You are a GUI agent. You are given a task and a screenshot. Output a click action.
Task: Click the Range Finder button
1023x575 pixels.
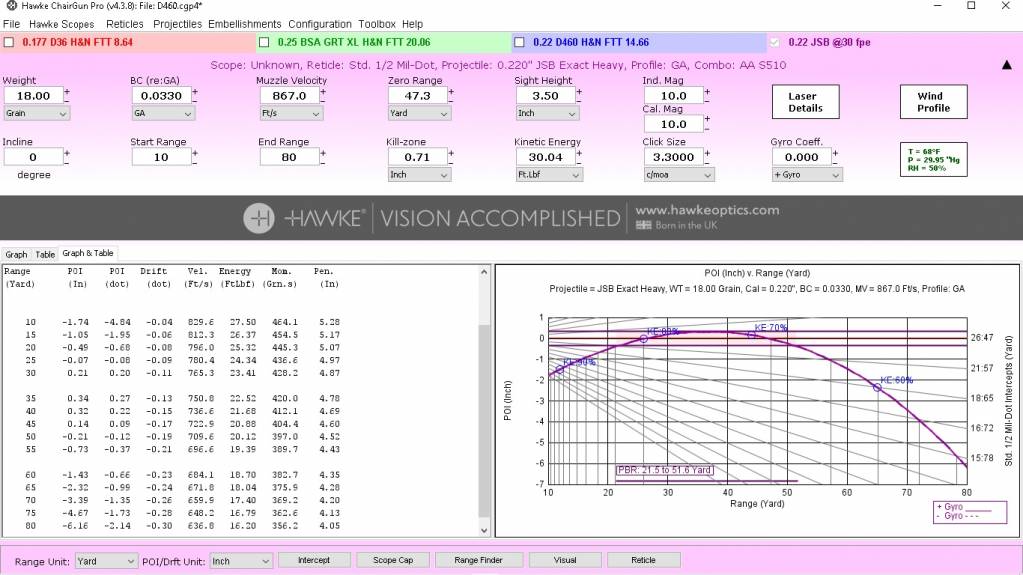tap(478, 560)
